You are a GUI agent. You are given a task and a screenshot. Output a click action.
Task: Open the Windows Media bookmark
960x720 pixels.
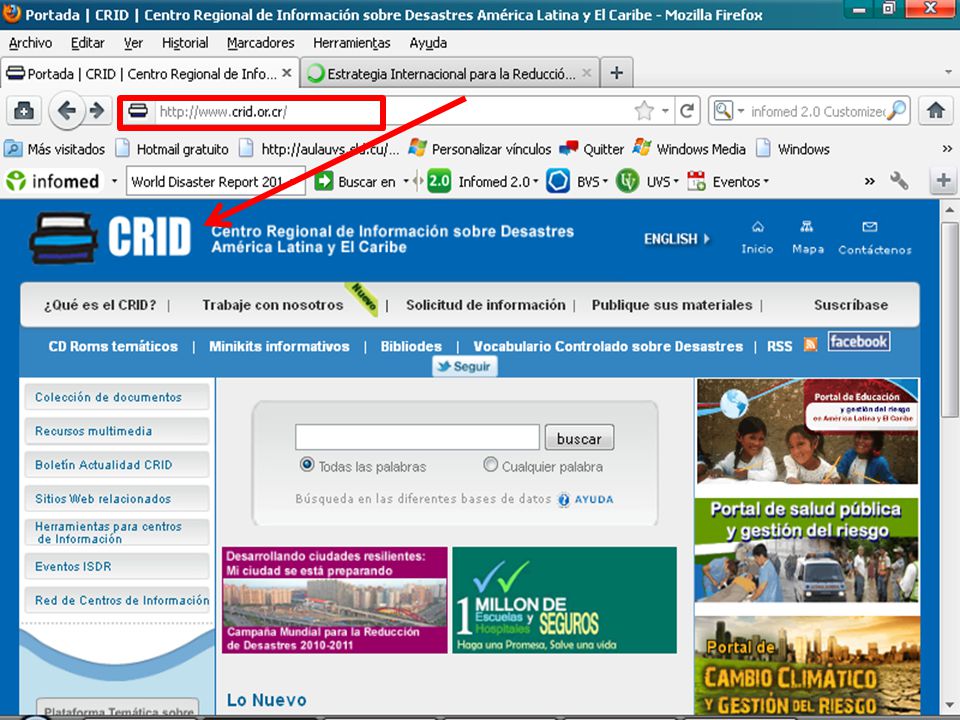(689, 149)
